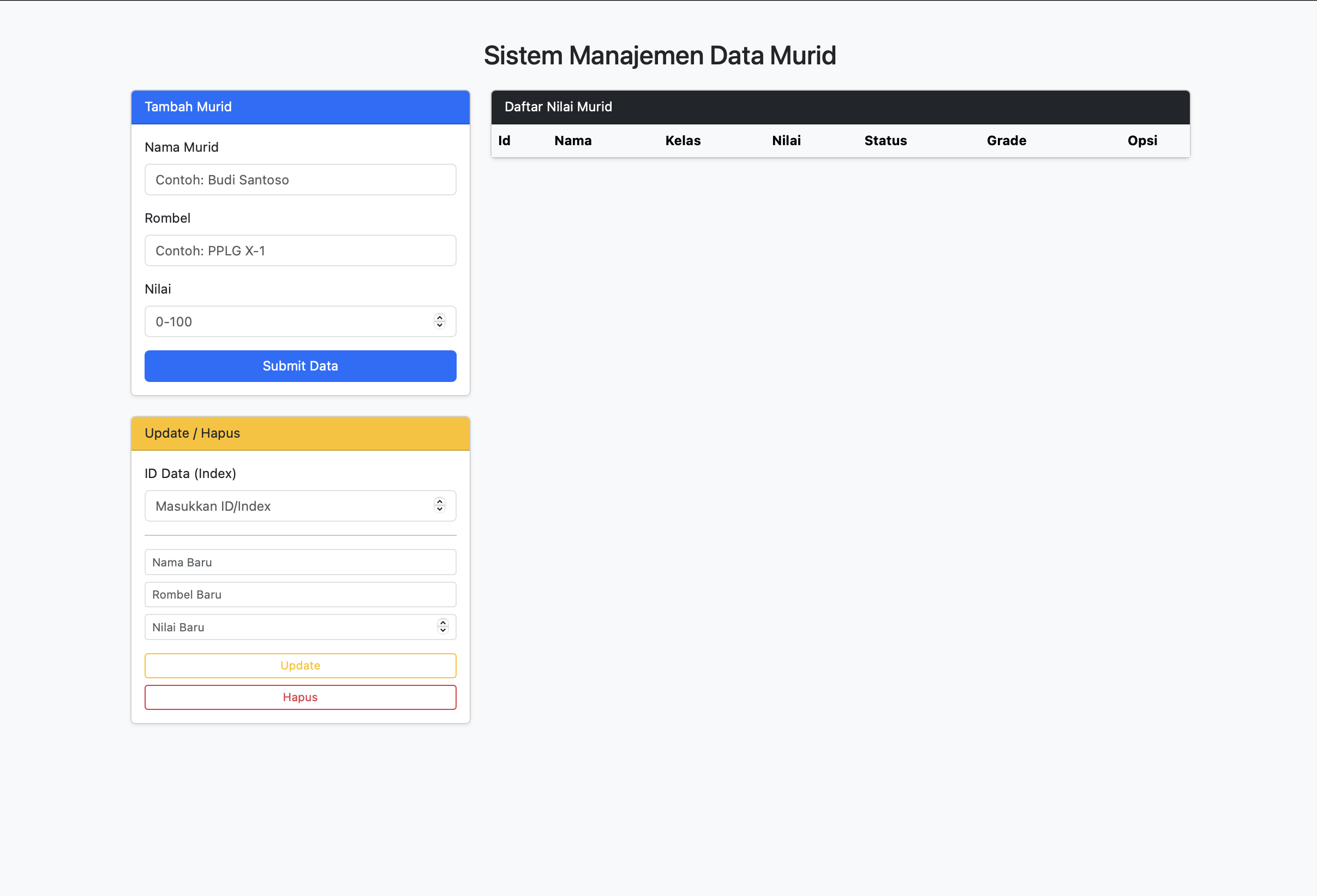
Task: Click the Nilai Baru stepper up arrow
Action: pos(442,623)
